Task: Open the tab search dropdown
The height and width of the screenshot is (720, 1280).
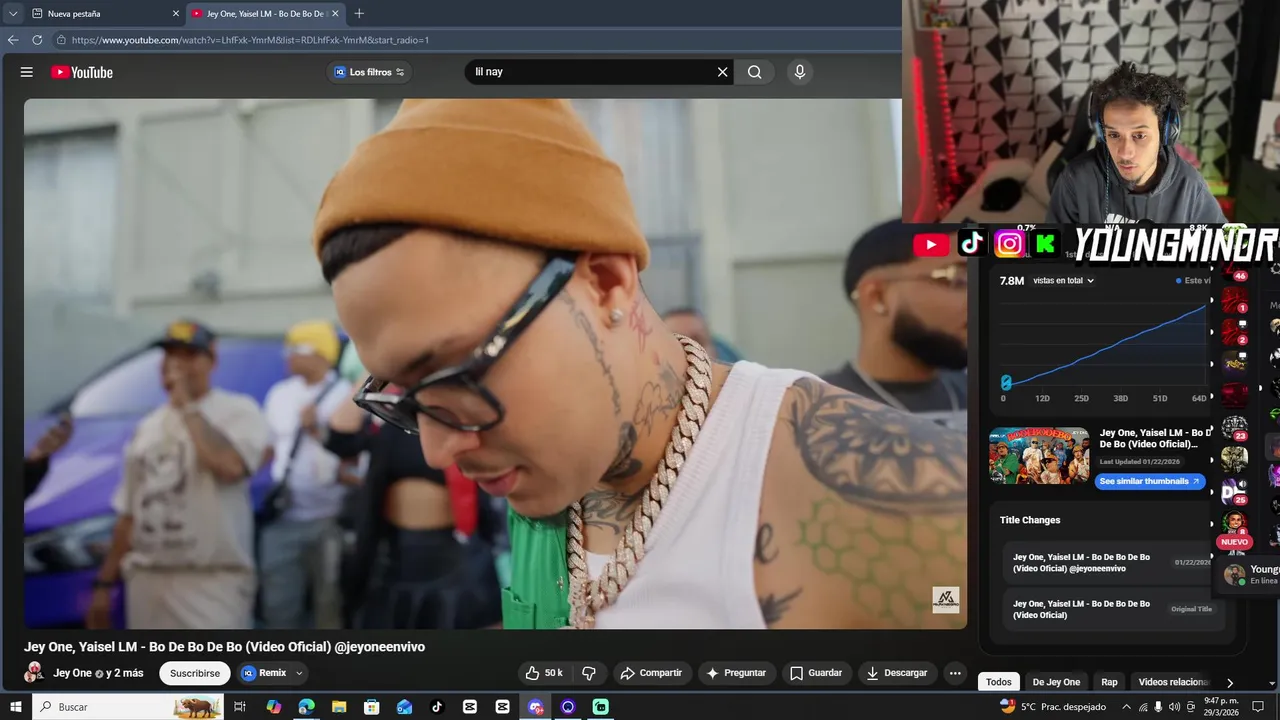Action: point(13,14)
